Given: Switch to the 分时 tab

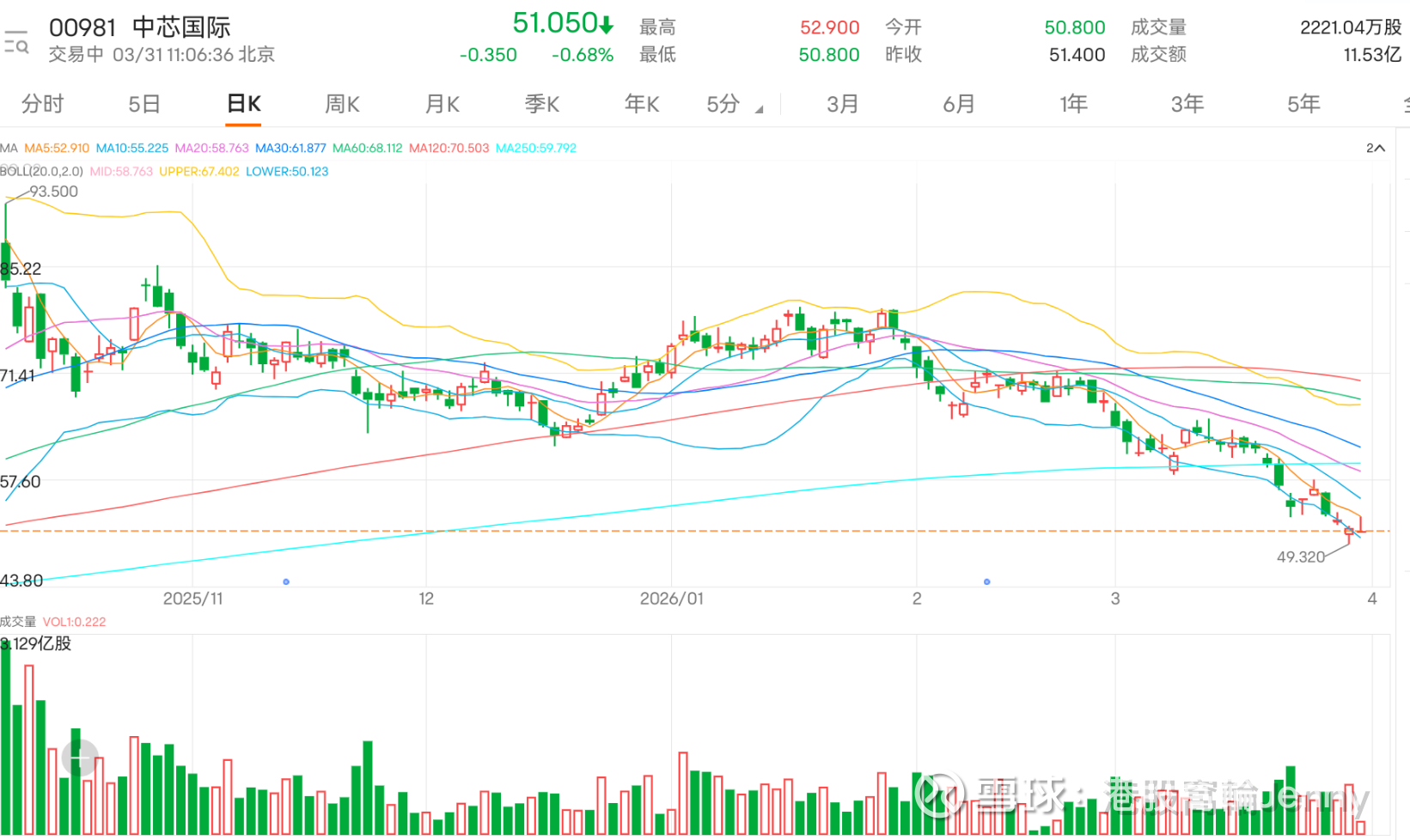Looking at the screenshot, I should [42, 104].
